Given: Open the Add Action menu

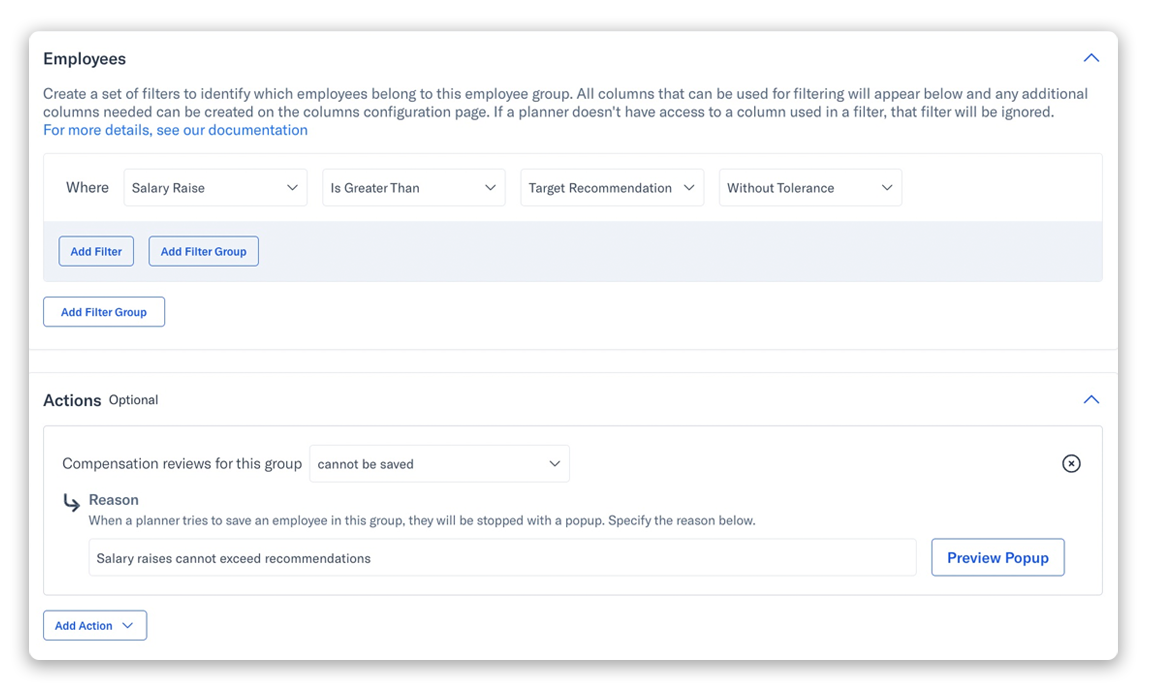Looking at the screenshot, I should (x=95, y=625).
